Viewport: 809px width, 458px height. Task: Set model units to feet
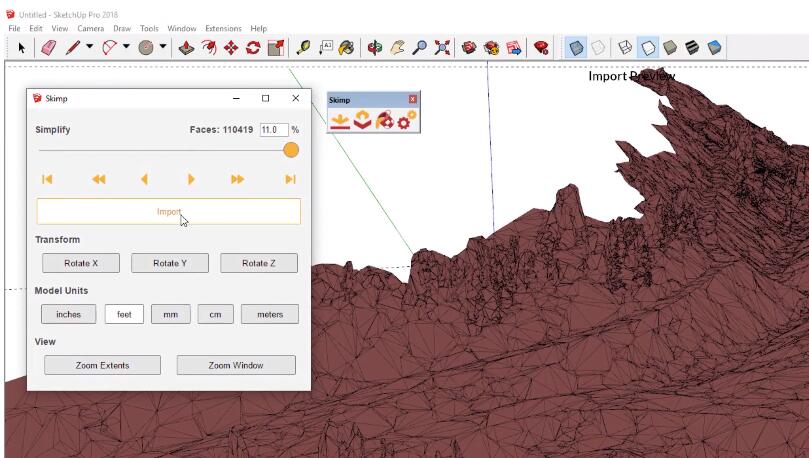point(124,314)
